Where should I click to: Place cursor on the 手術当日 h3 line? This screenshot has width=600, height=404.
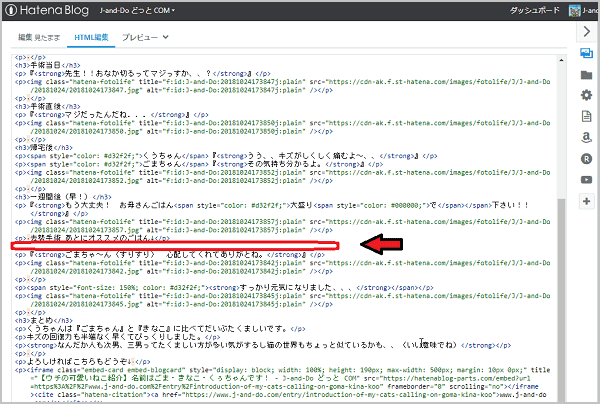pos(47,65)
